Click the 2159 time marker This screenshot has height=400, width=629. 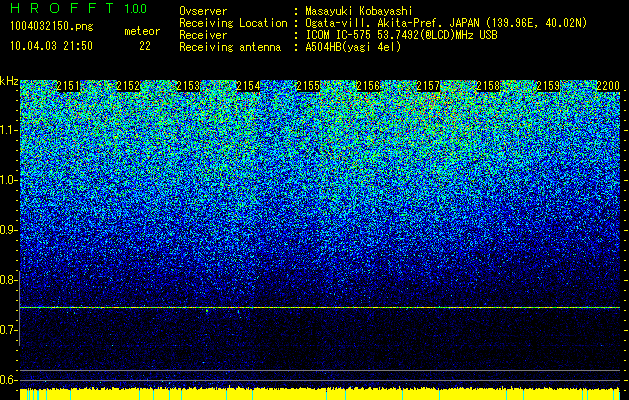(x=548, y=86)
